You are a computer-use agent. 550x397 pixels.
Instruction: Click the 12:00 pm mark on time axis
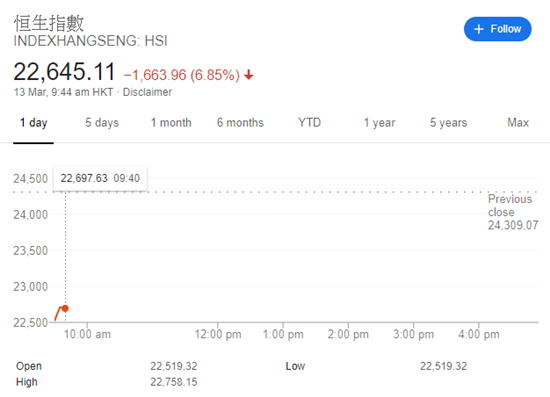tap(218, 334)
